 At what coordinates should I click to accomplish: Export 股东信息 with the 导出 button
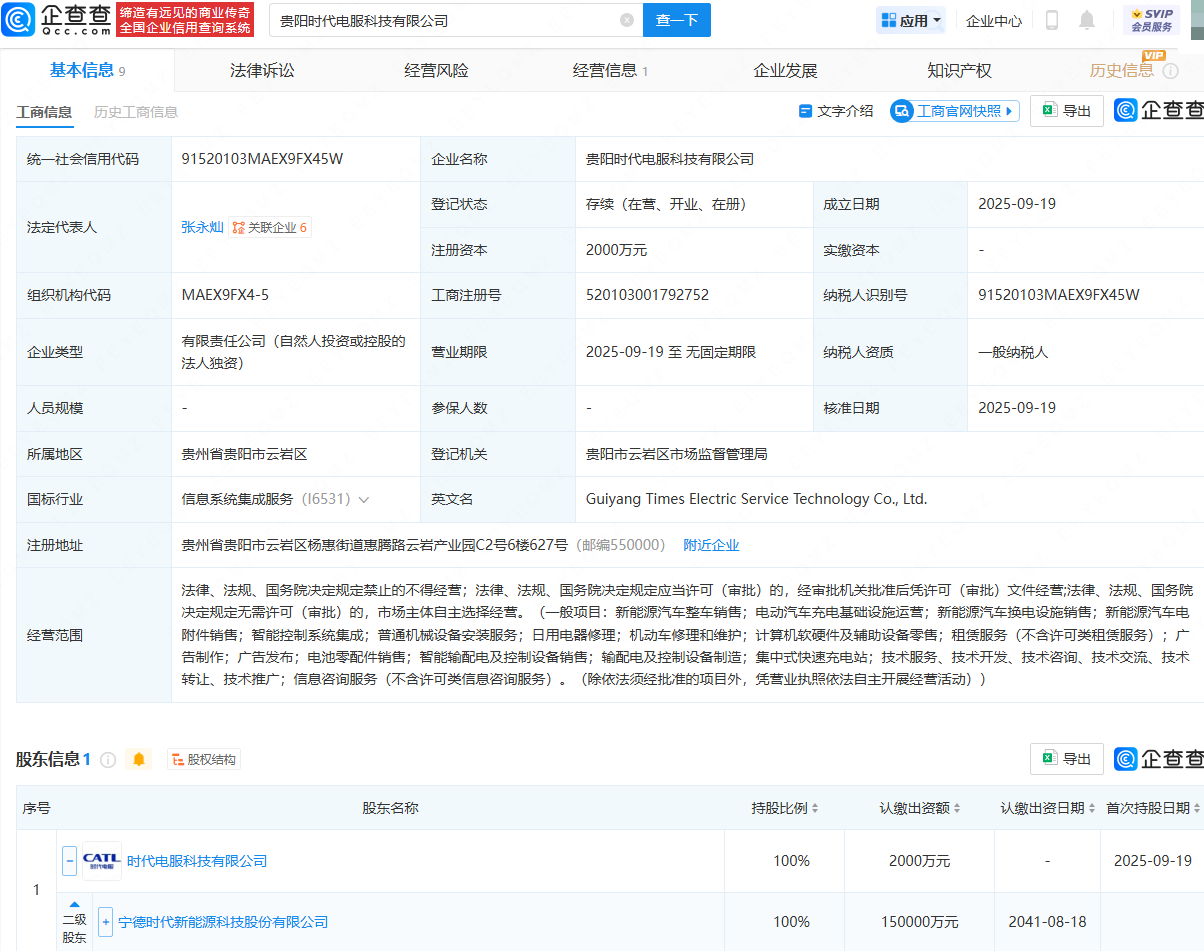click(x=1067, y=759)
